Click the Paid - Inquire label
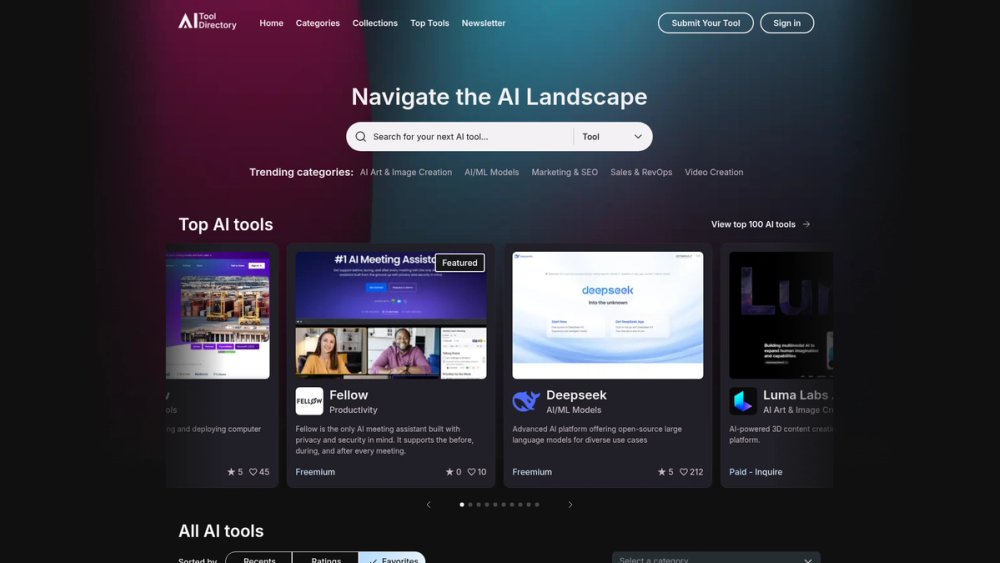1000x563 pixels. click(x=756, y=472)
